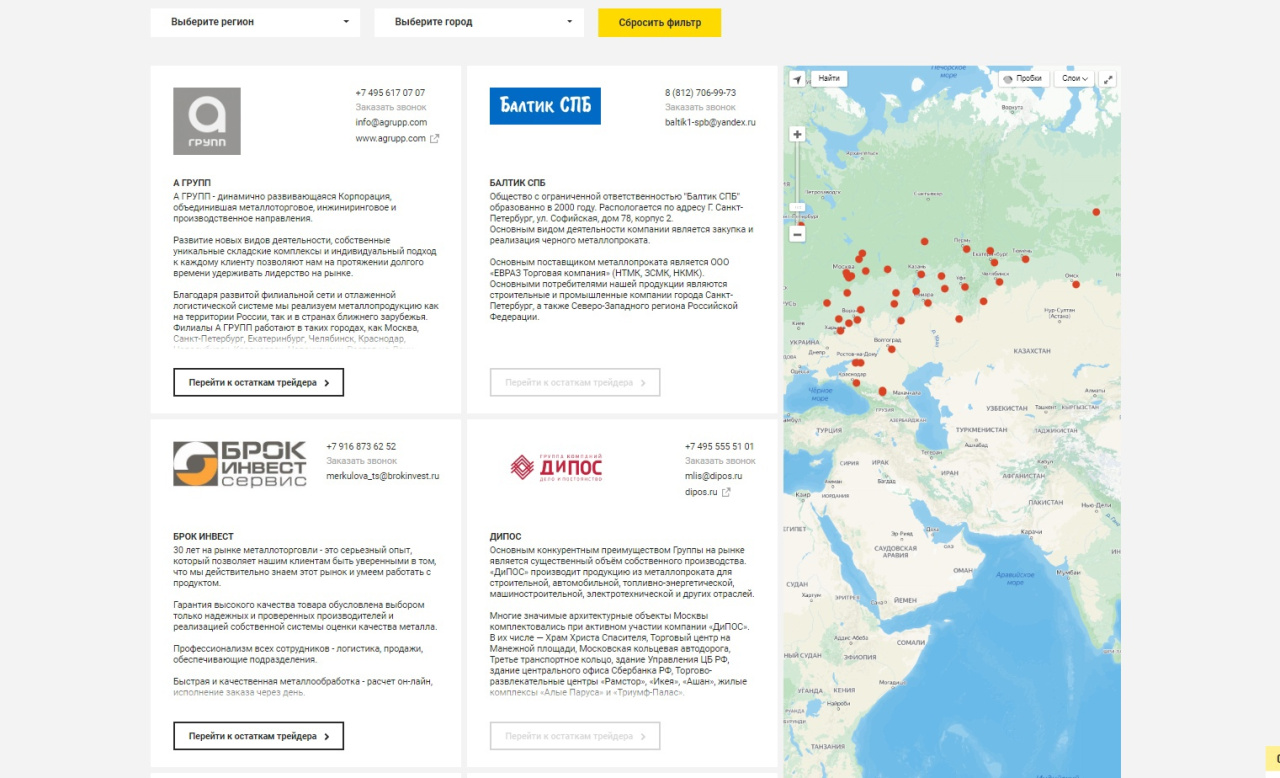Screen dimensions: 1280x778
Task: Click the БАЛТИК СПБ card heading
Action: coord(517,183)
